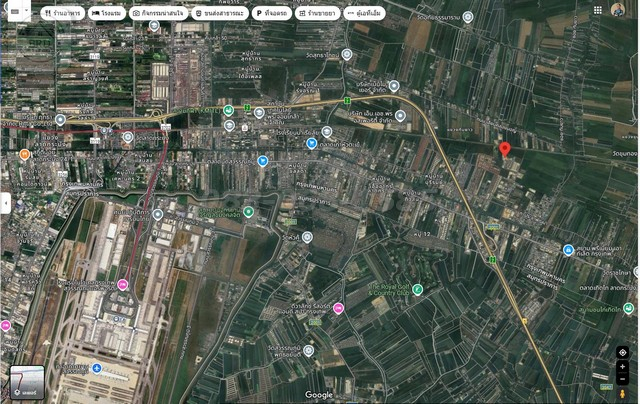Filter by กิจกรรมน่าสนใจ (things to do) chip

tap(158, 13)
